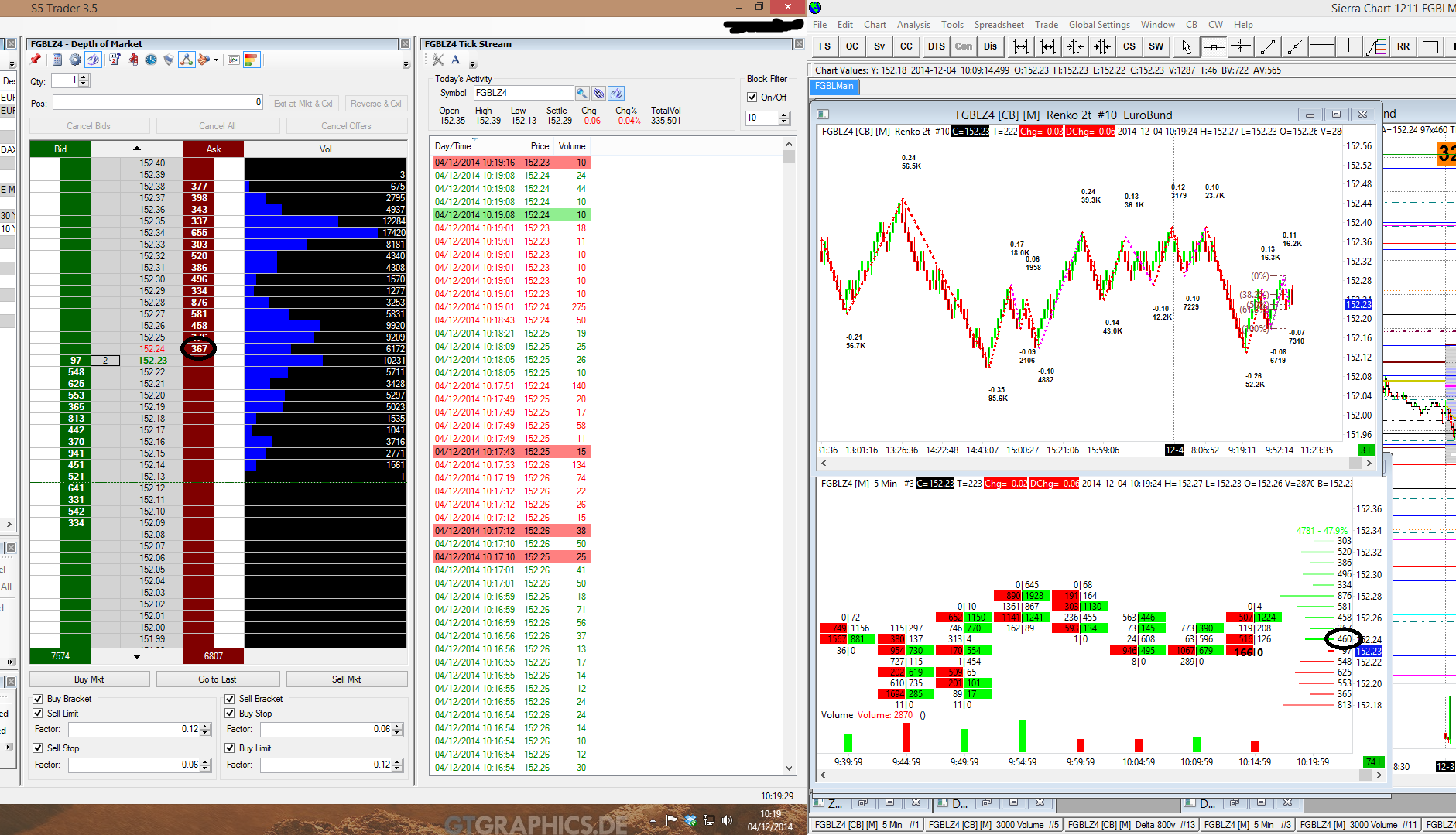Click the pointing hand icon in Depth of Market
Image resolution: width=1456 pixels, height=835 pixels.
point(204,60)
